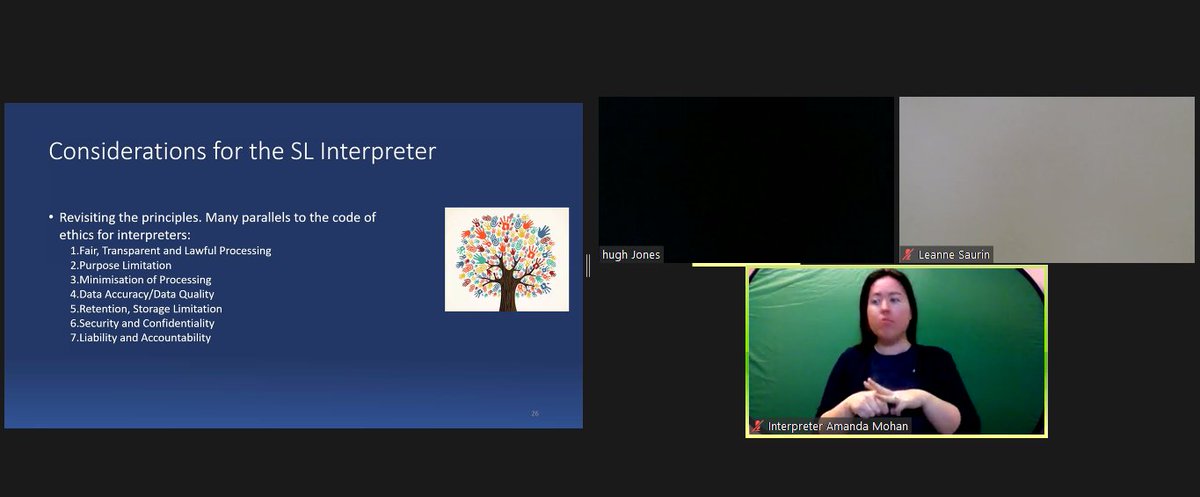Click the Interpreter Amanda Mohan name label
Image resolution: width=1200 pixels, height=497 pixels.
pos(838,426)
